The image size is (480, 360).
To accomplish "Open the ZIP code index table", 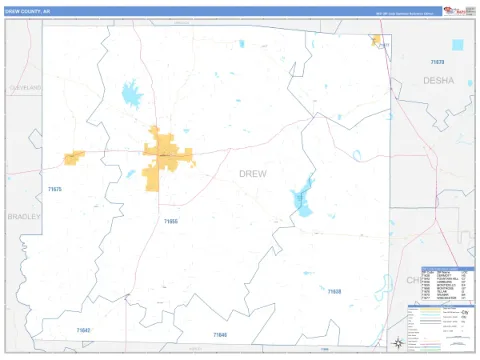I will (x=448, y=284).
